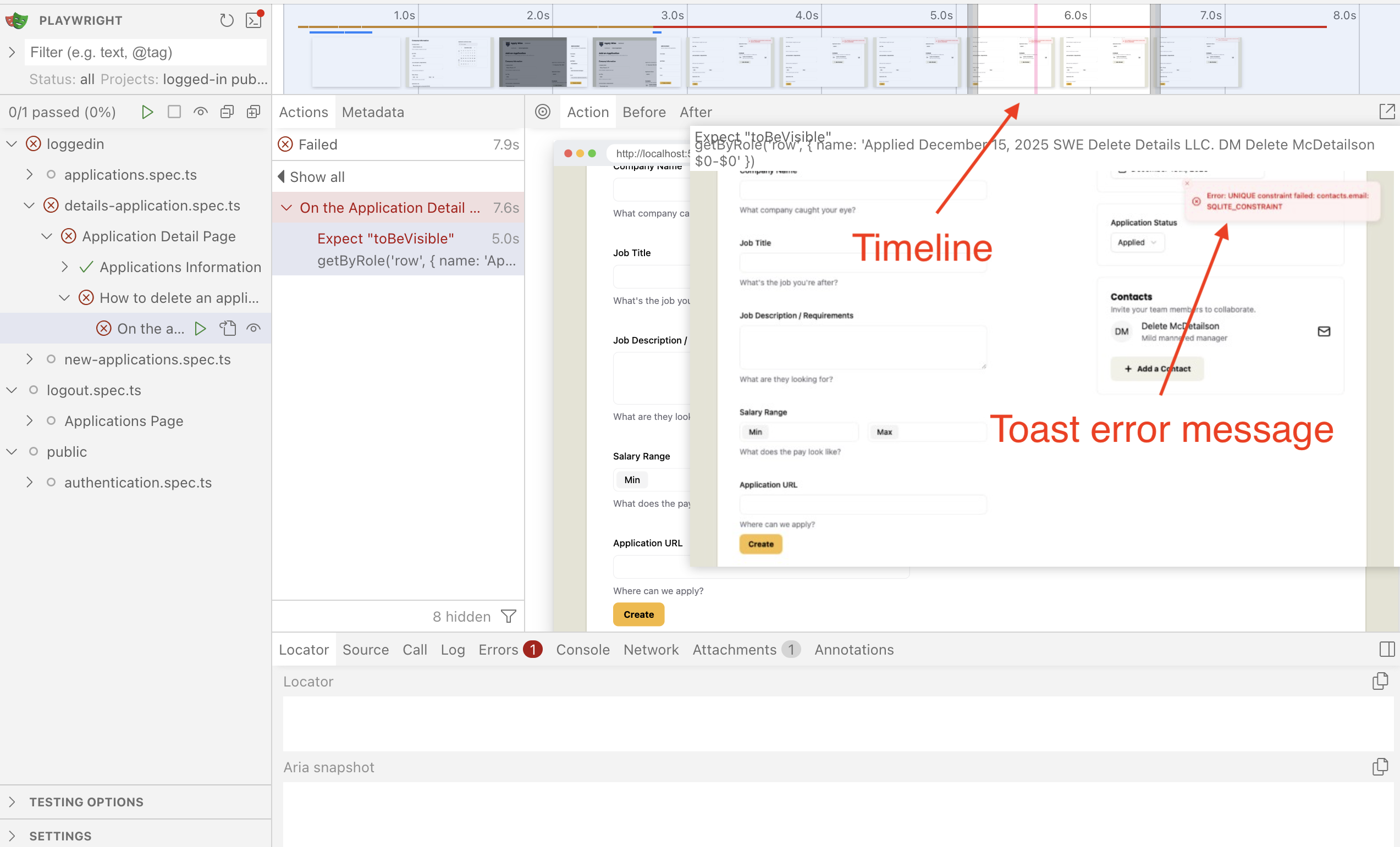Screen dimensions: 1400x847
Task: Run all tests with the green play icon
Action: point(147,112)
